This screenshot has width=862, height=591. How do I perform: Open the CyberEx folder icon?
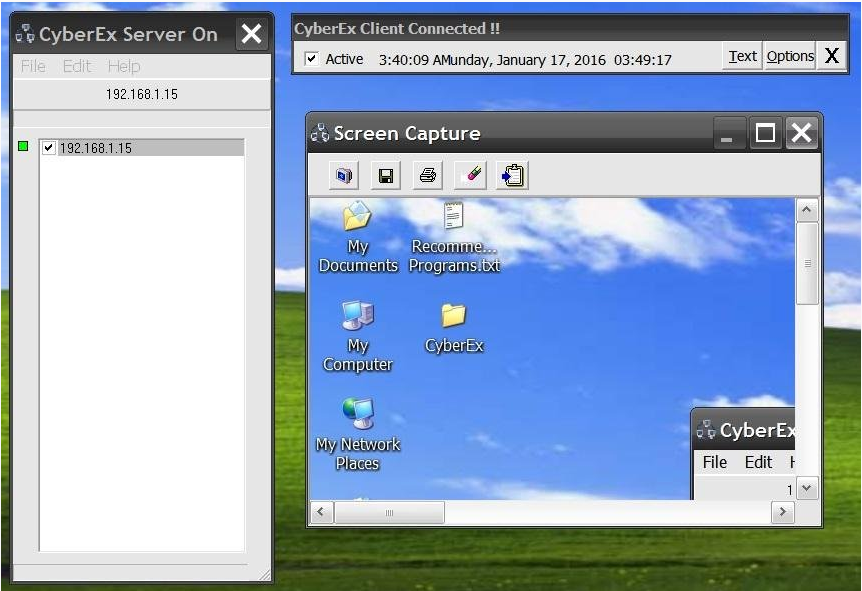click(x=454, y=327)
